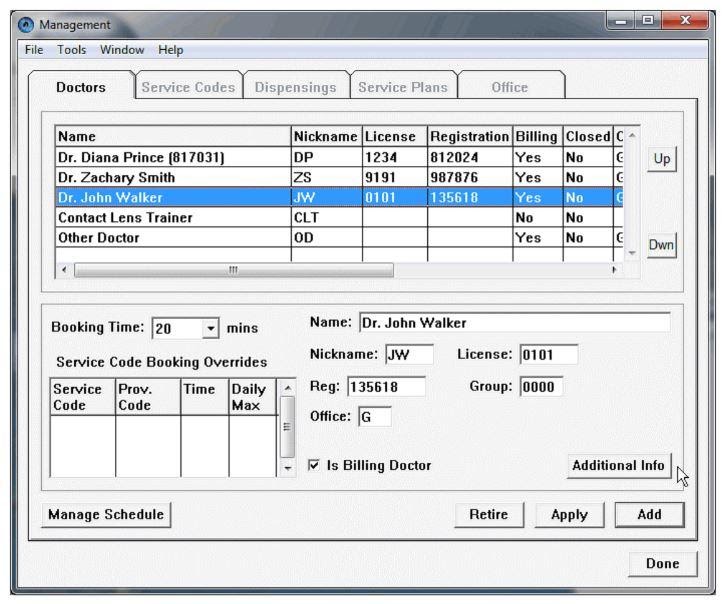Click the doctors list horizontal scrollbar thumb
727x604 pixels.
234,270
